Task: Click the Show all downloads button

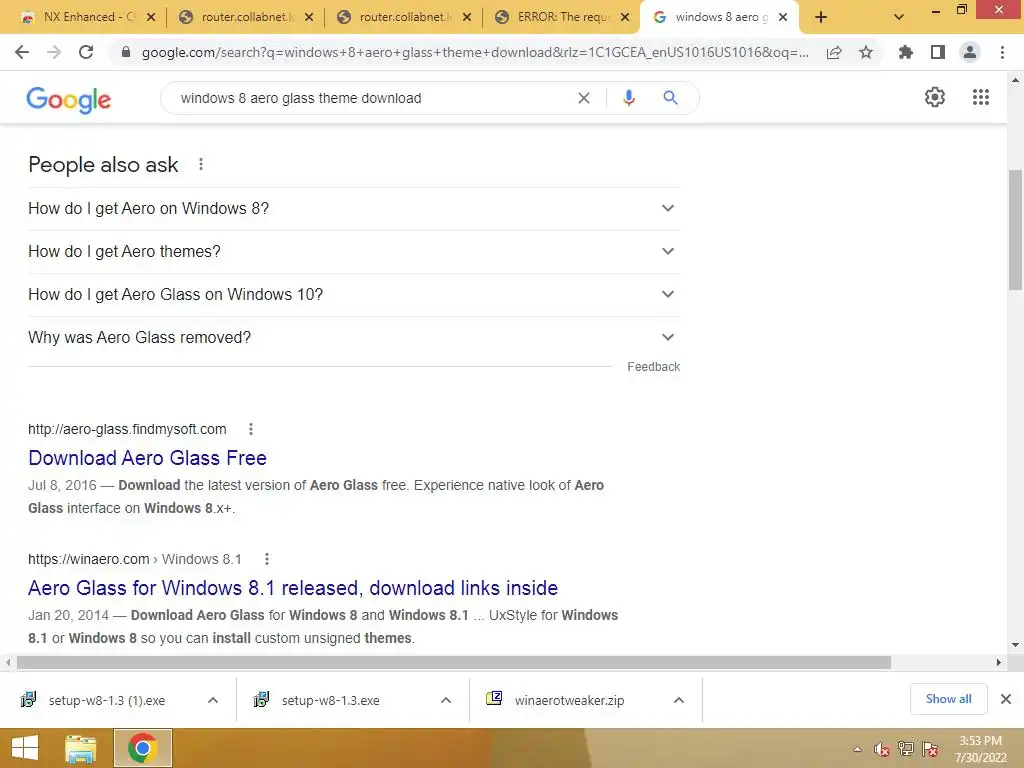Action: 948,699
